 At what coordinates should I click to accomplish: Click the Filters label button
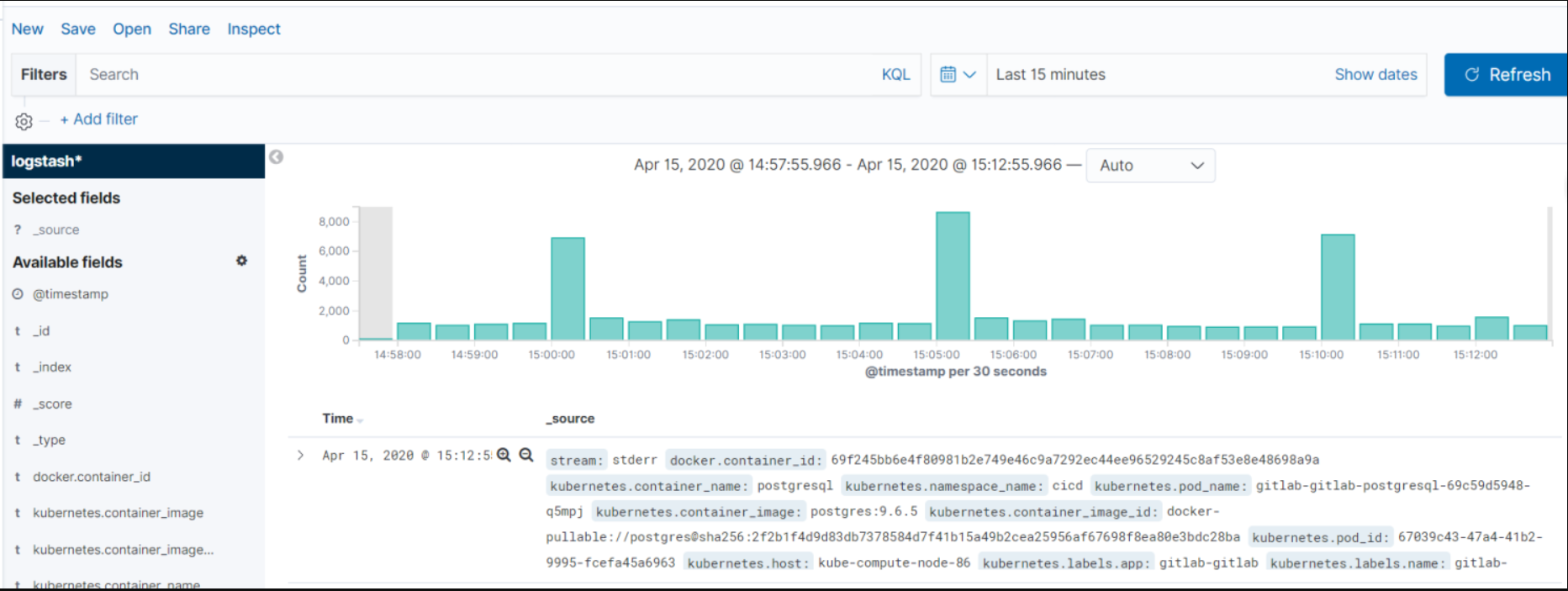[x=44, y=74]
